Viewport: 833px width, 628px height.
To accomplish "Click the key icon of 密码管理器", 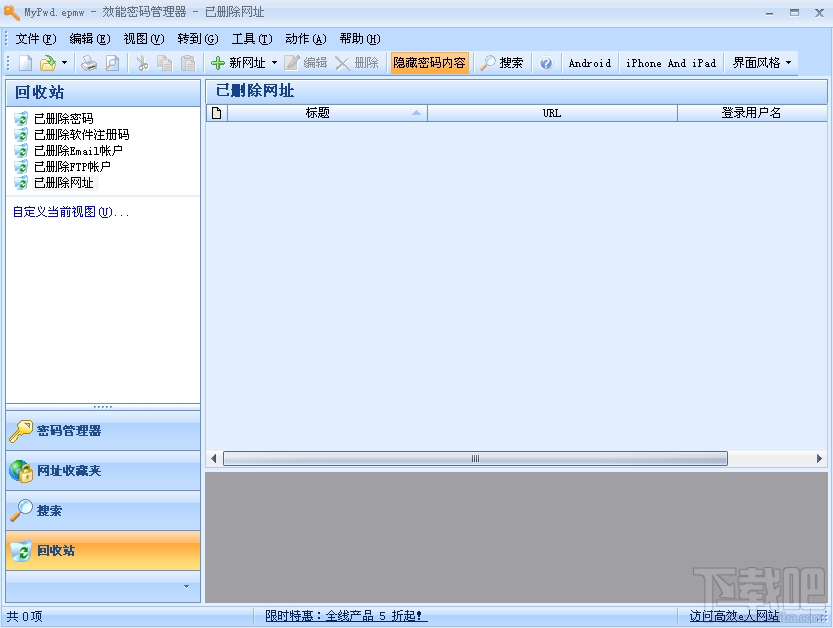I will point(21,431).
